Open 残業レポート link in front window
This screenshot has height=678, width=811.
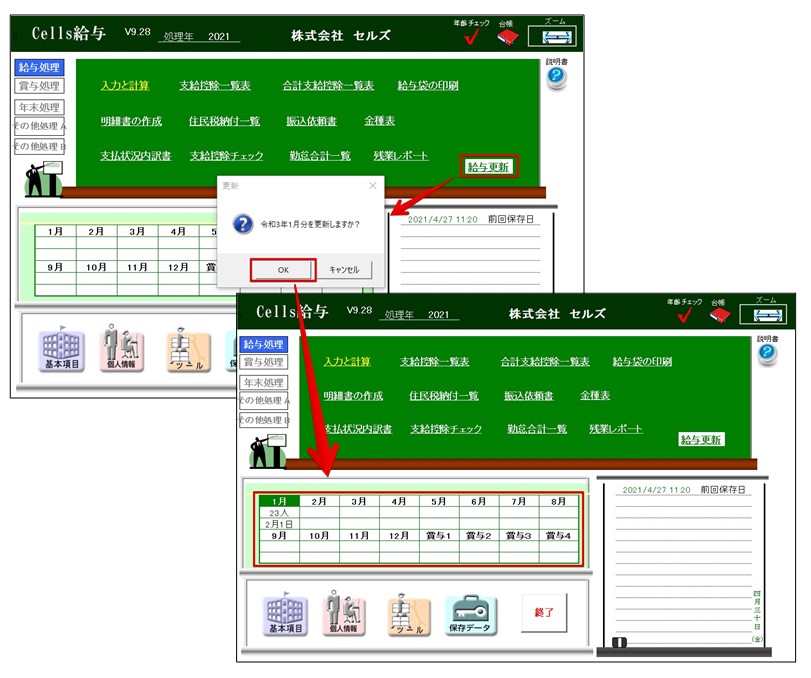coord(616,429)
